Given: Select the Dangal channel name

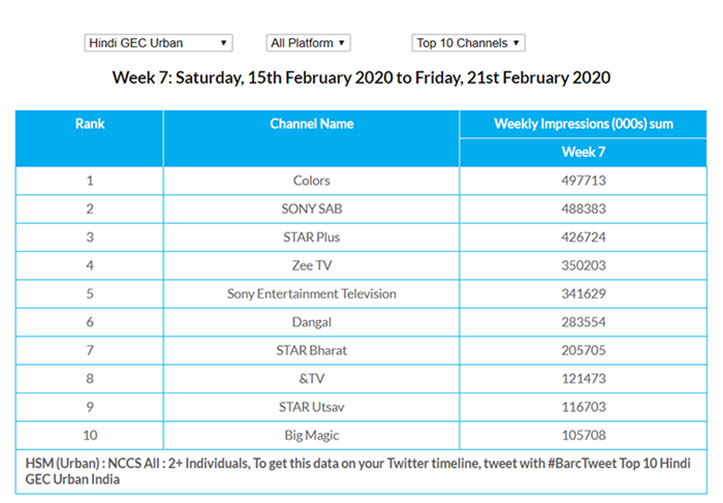Looking at the screenshot, I should pos(311,322).
